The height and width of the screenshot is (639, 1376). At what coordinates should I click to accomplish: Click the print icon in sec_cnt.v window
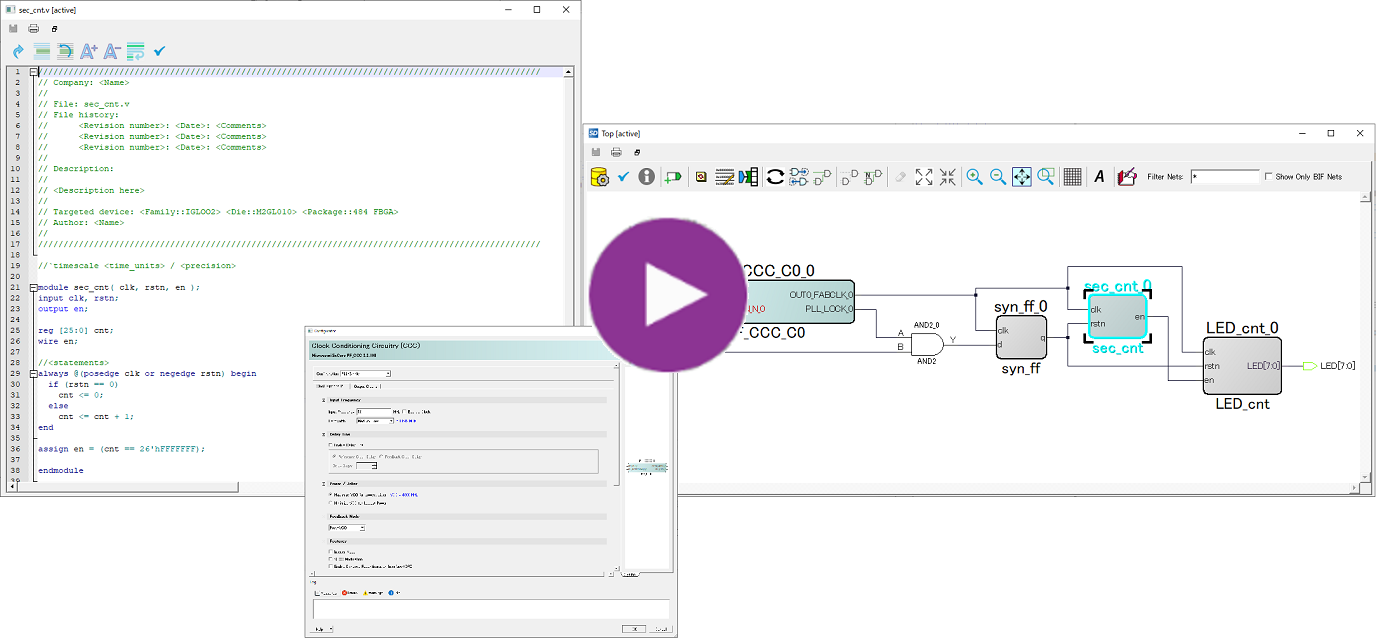pos(33,28)
